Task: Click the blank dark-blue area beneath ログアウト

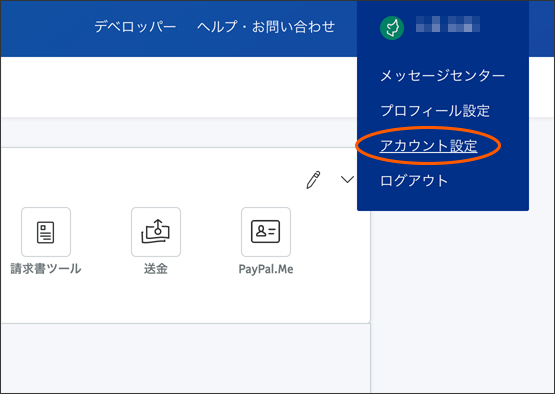Action: (442, 199)
